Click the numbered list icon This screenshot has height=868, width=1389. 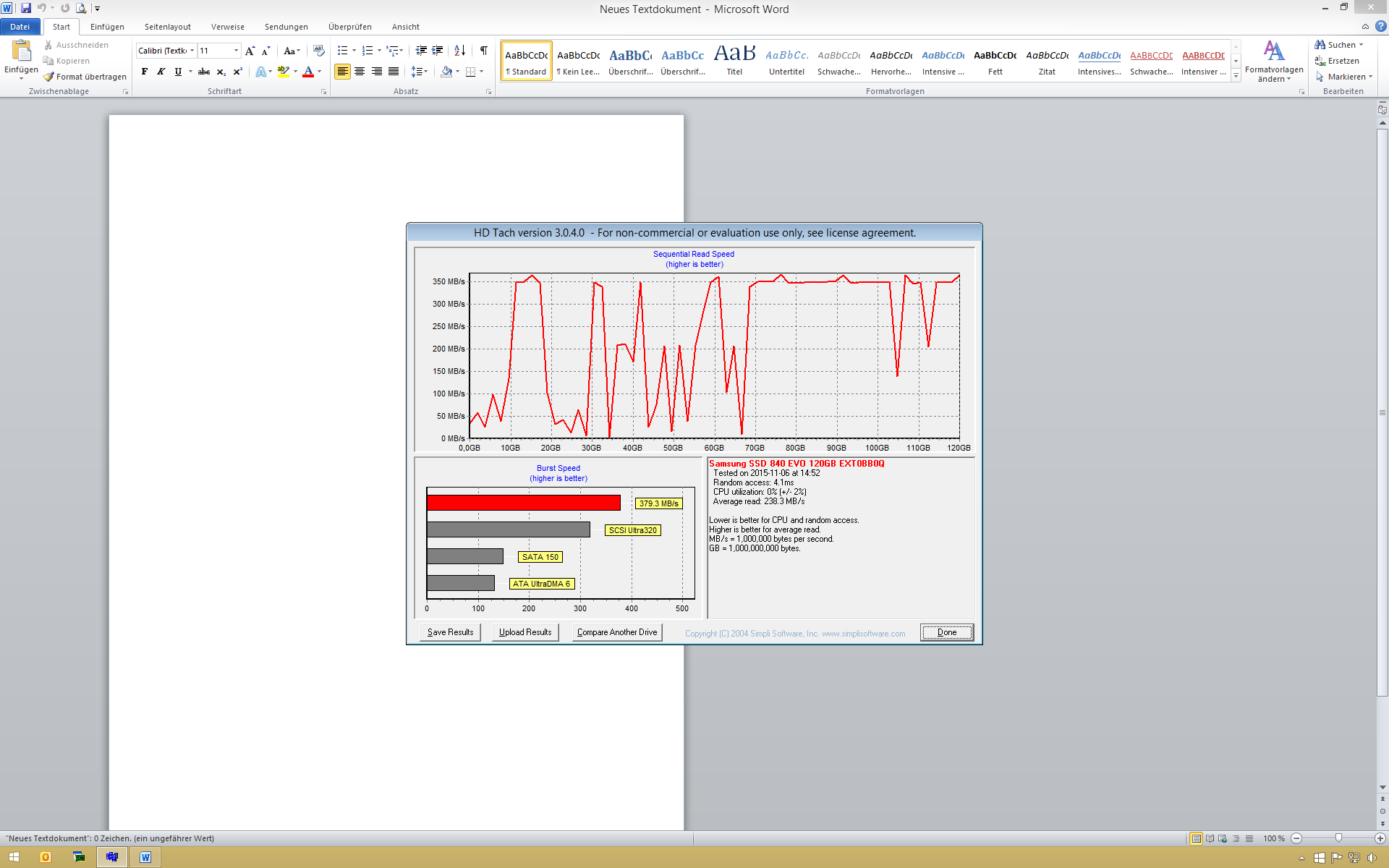coord(368,51)
